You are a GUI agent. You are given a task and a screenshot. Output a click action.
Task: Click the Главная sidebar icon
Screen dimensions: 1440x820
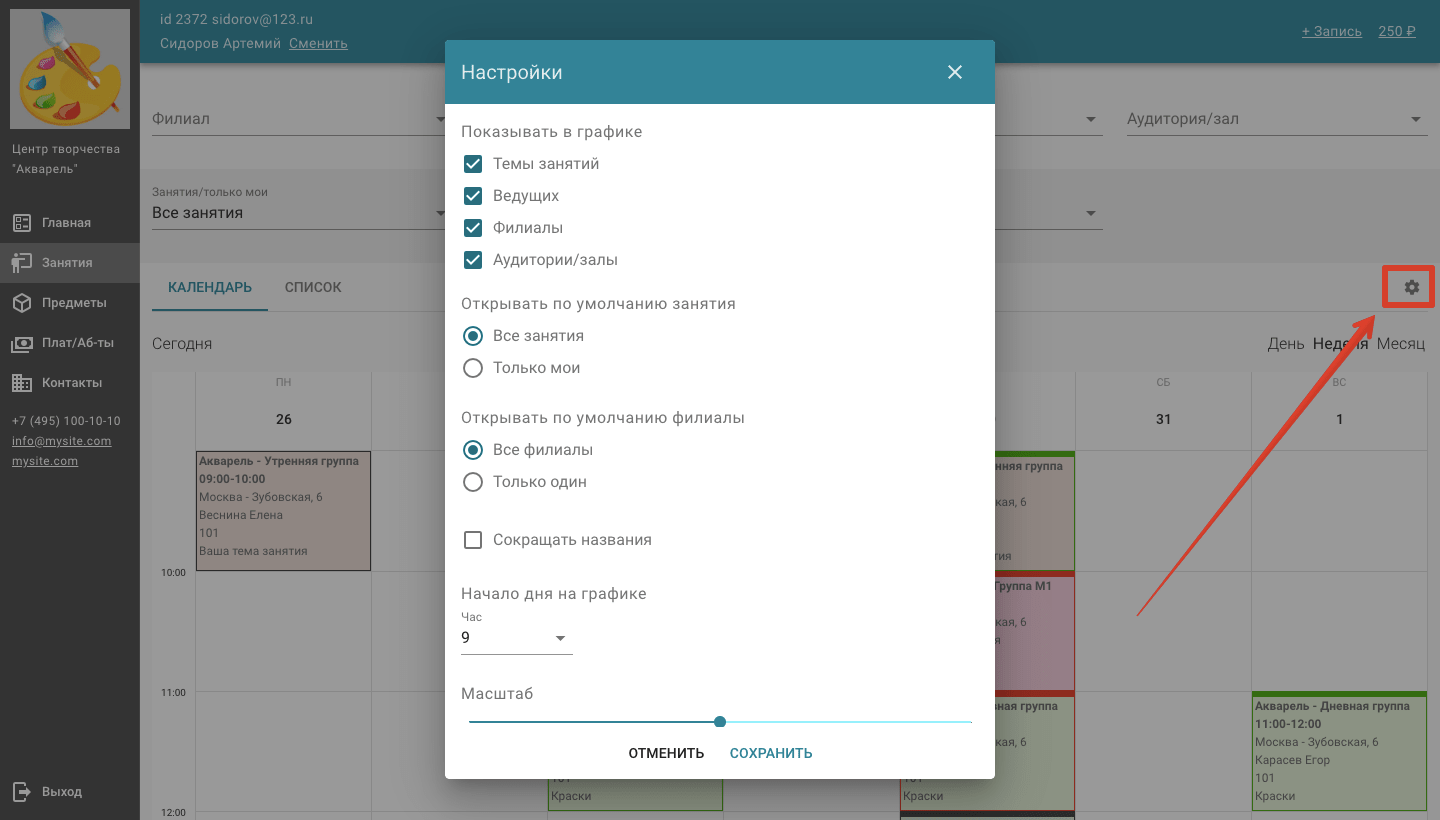pos(22,223)
